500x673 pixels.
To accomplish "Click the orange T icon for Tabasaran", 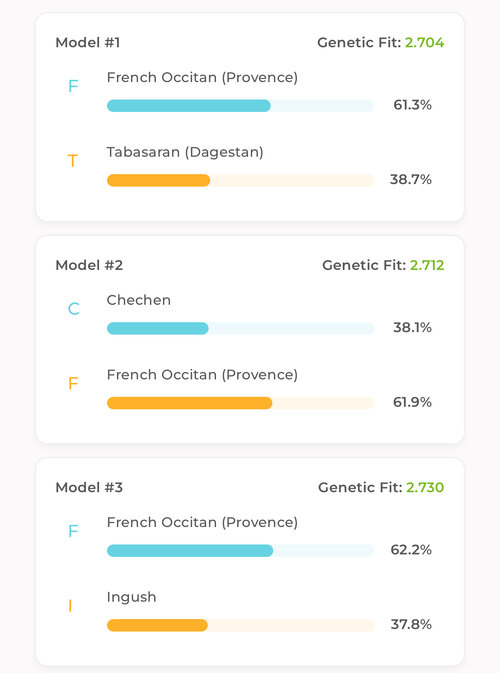I will click(73, 161).
